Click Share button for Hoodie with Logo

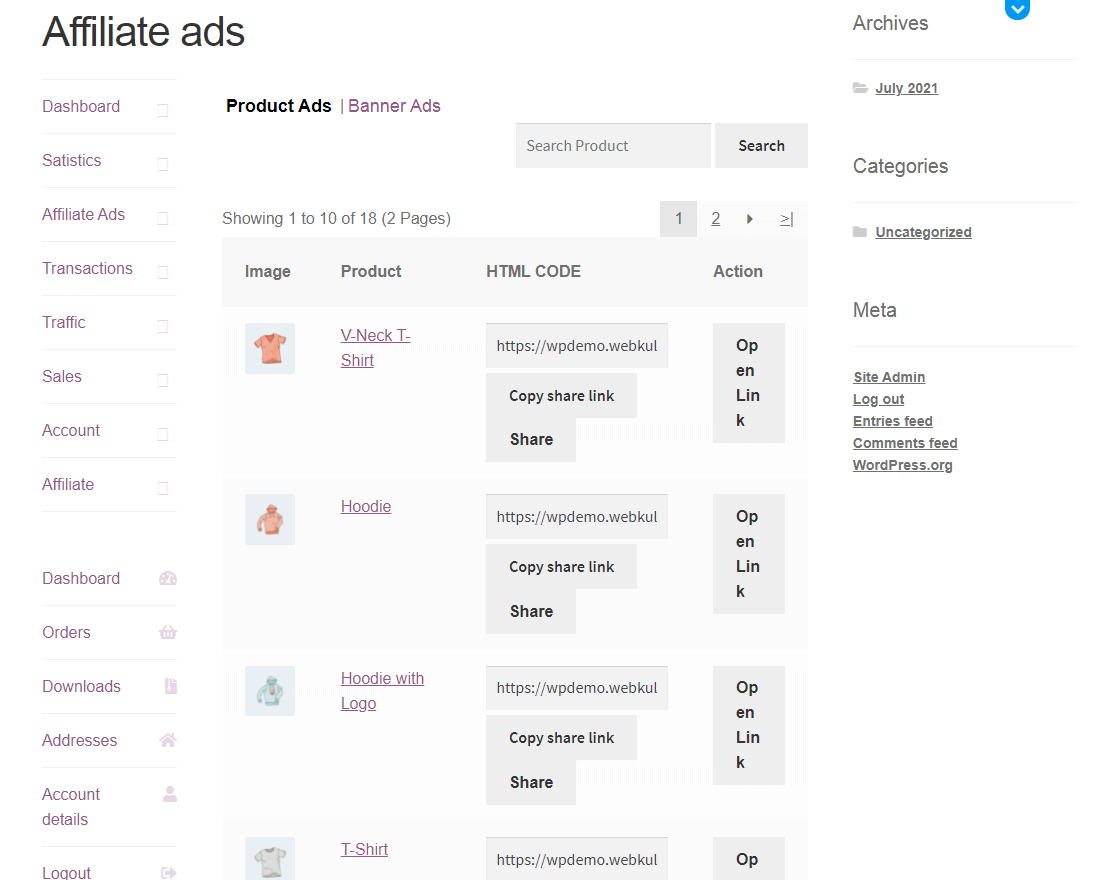tap(531, 783)
